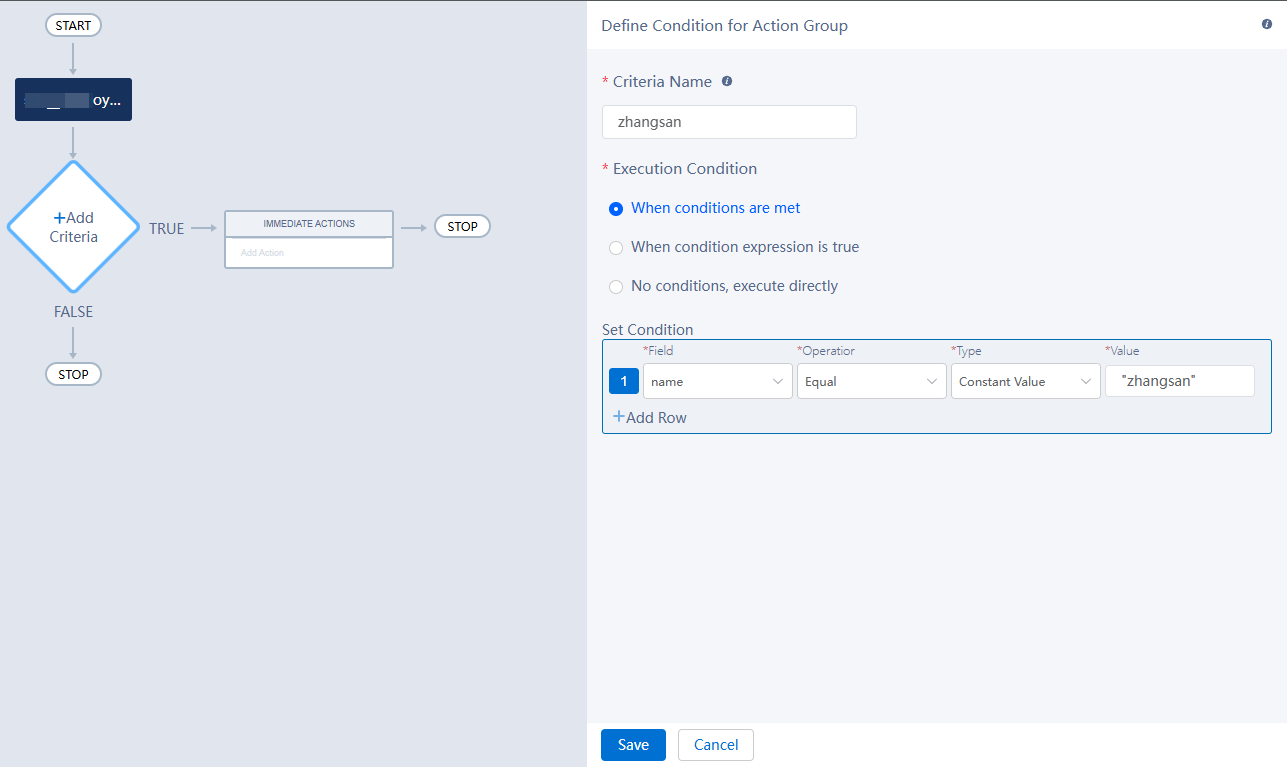Click the info icon beside Criteria Name
Image resolution: width=1287 pixels, height=767 pixels.
(x=727, y=81)
